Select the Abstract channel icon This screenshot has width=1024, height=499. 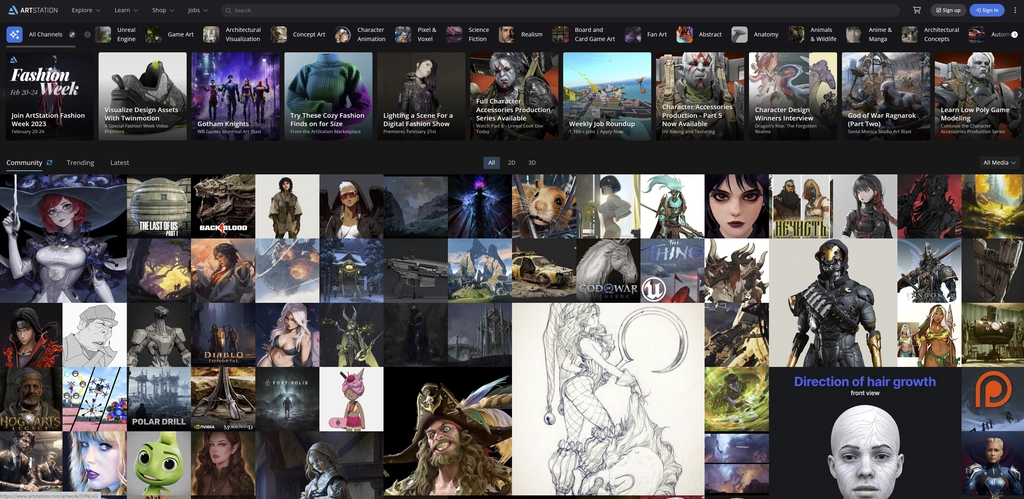[x=684, y=35]
